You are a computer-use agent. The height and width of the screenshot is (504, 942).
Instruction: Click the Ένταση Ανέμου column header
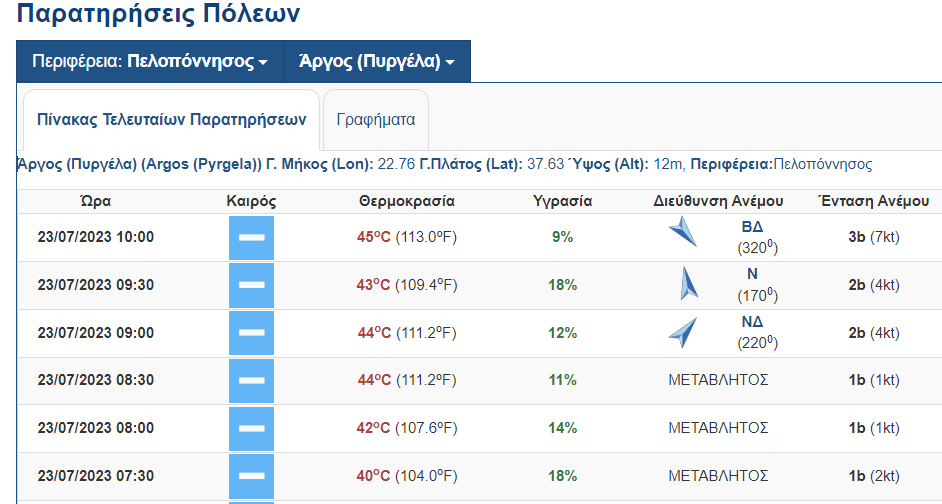tap(874, 201)
